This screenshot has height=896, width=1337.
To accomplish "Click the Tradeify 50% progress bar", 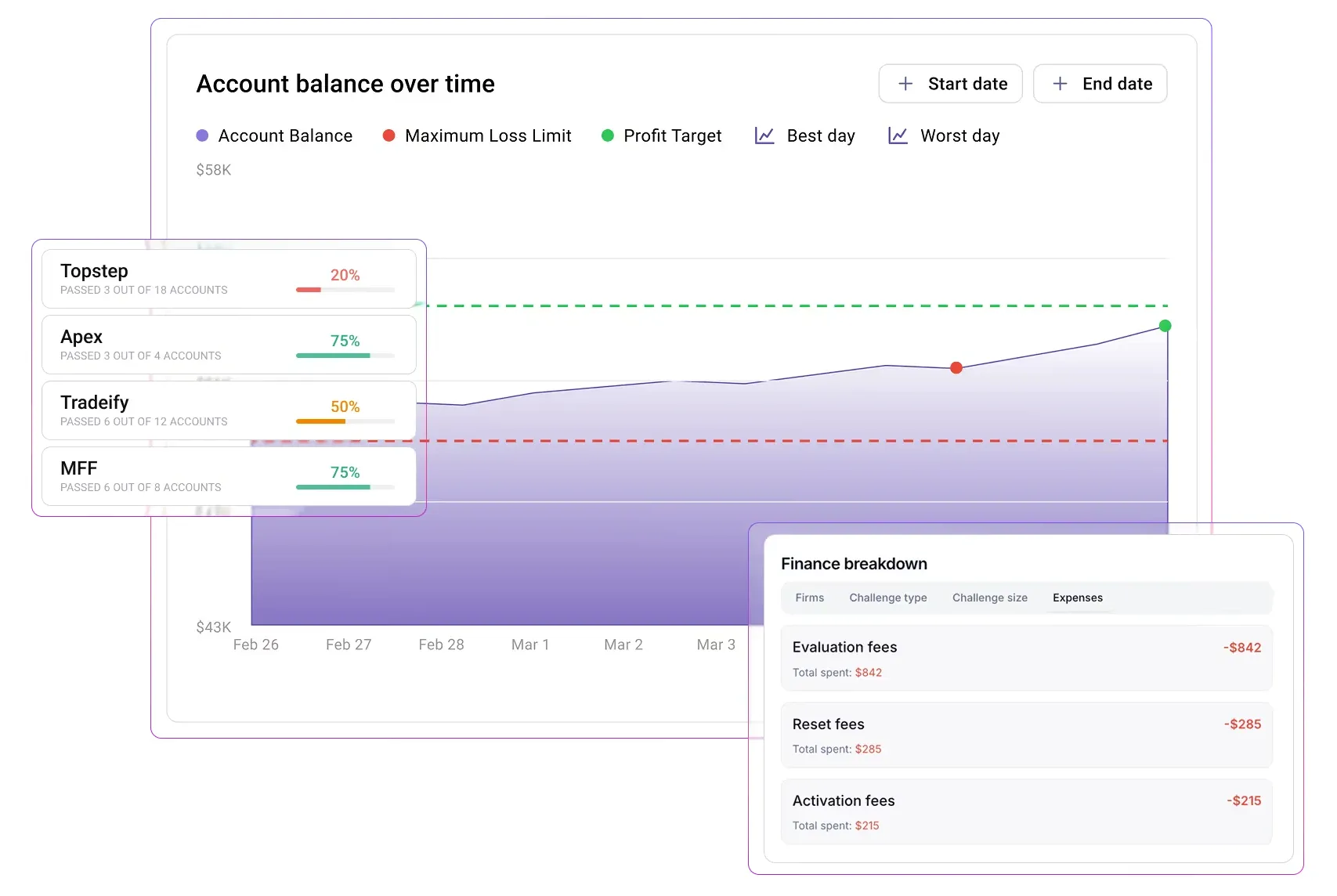I will click(345, 421).
